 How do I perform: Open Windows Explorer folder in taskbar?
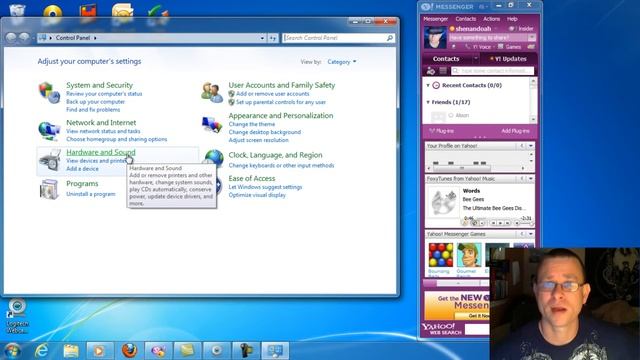point(71,351)
